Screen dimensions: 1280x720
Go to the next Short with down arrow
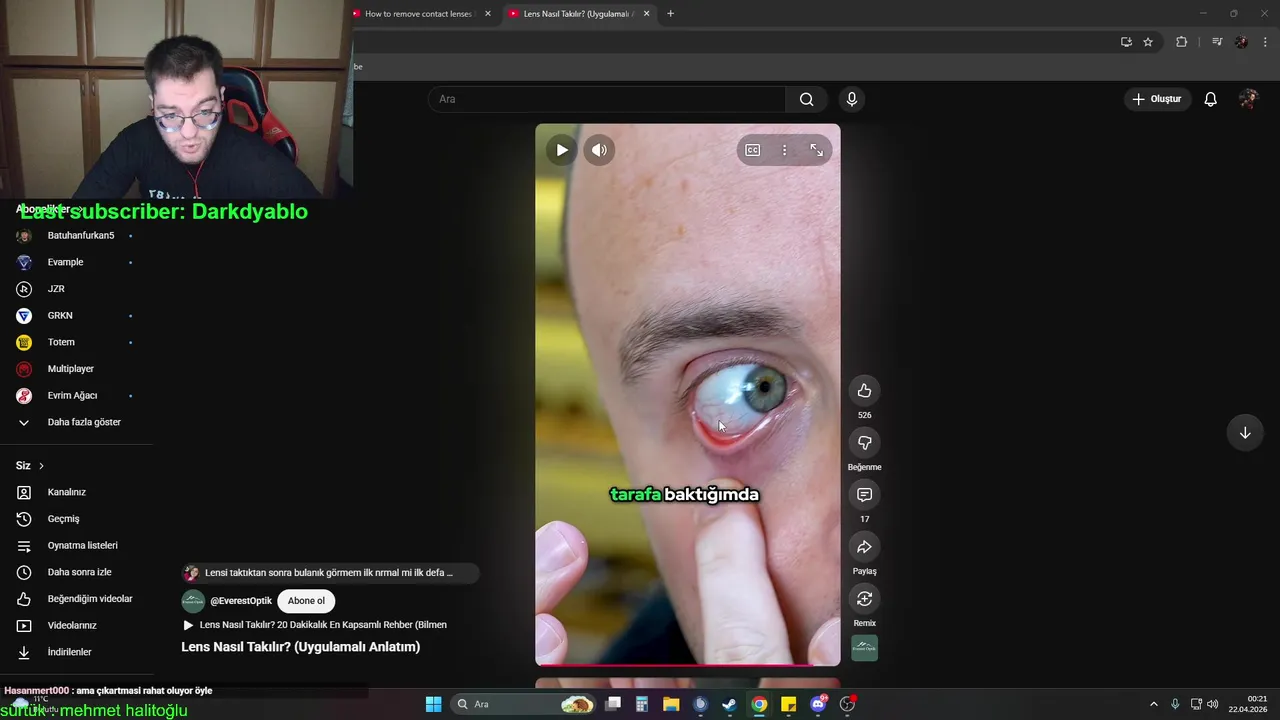tap(1245, 433)
